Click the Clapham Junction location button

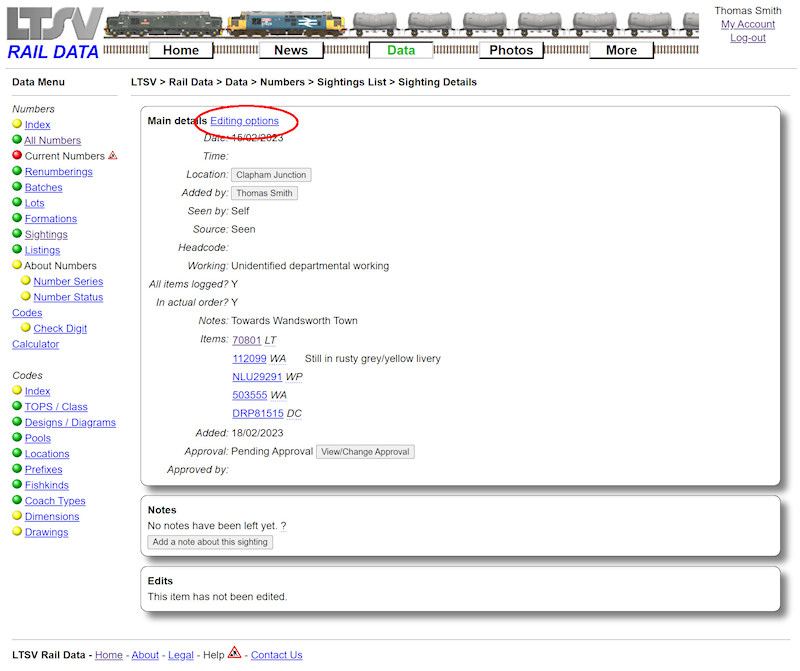click(270, 174)
